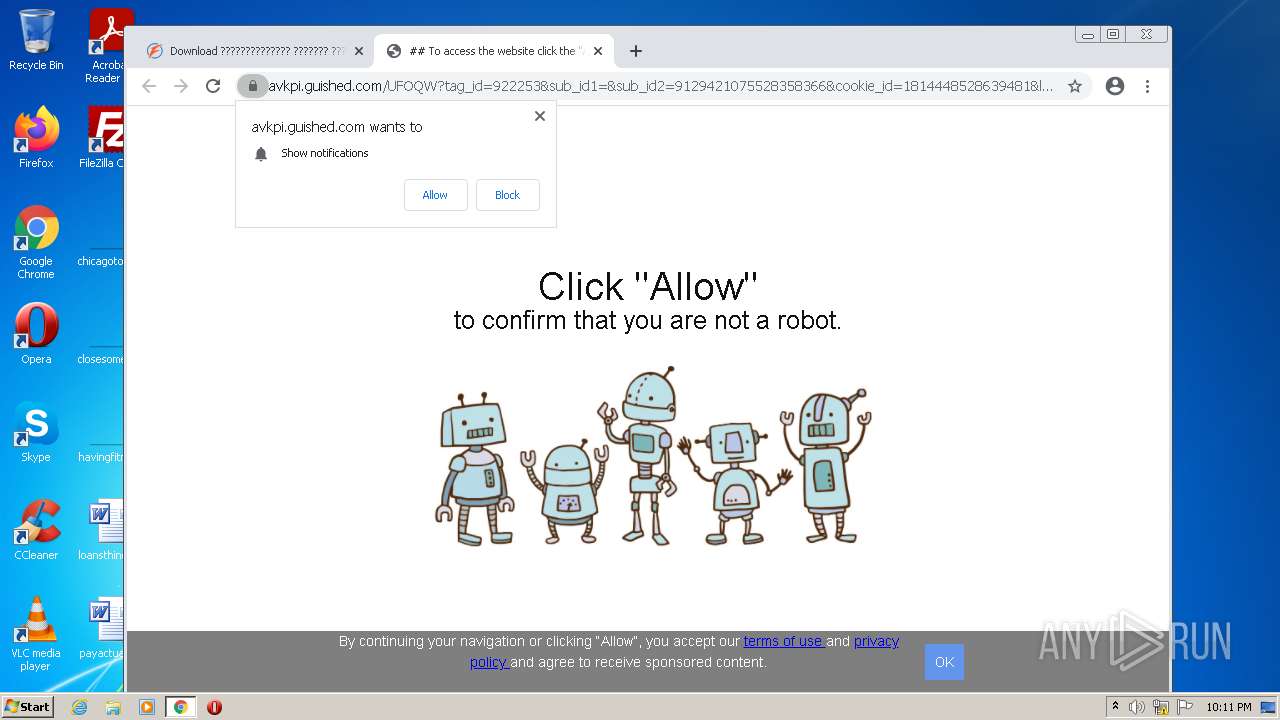Bookmark this page with the star icon
The height and width of the screenshot is (720, 1280).
click(x=1075, y=86)
